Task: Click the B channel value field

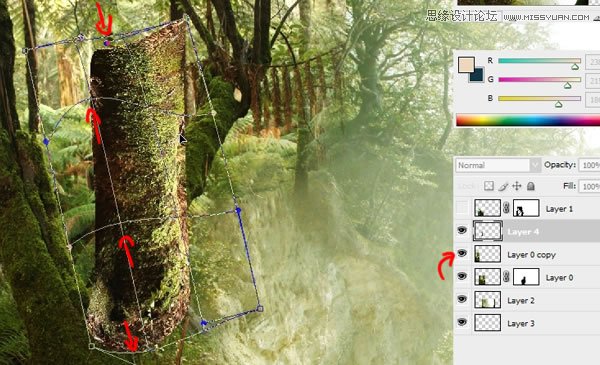Action: (x=593, y=100)
